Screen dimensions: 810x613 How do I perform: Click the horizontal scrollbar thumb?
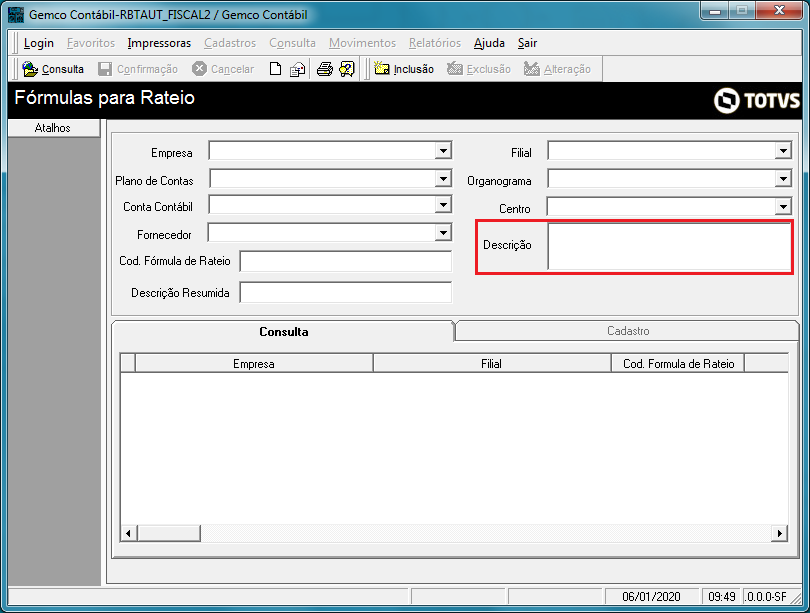169,533
